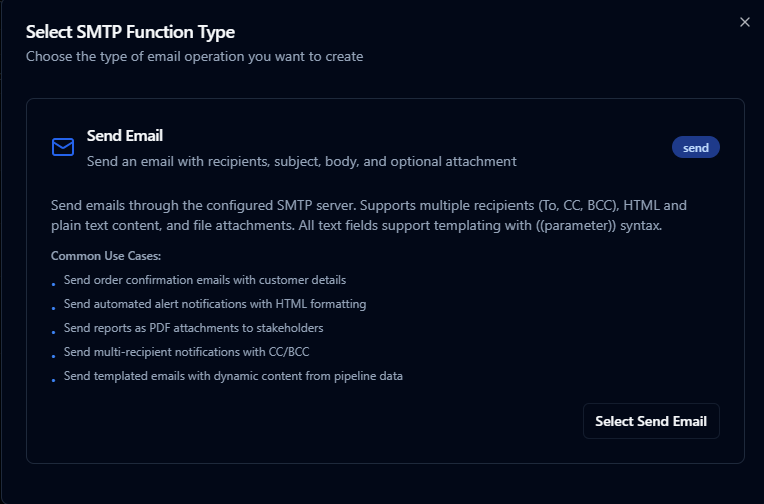Click the bullet beside automated alert notifications

click(x=53, y=308)
